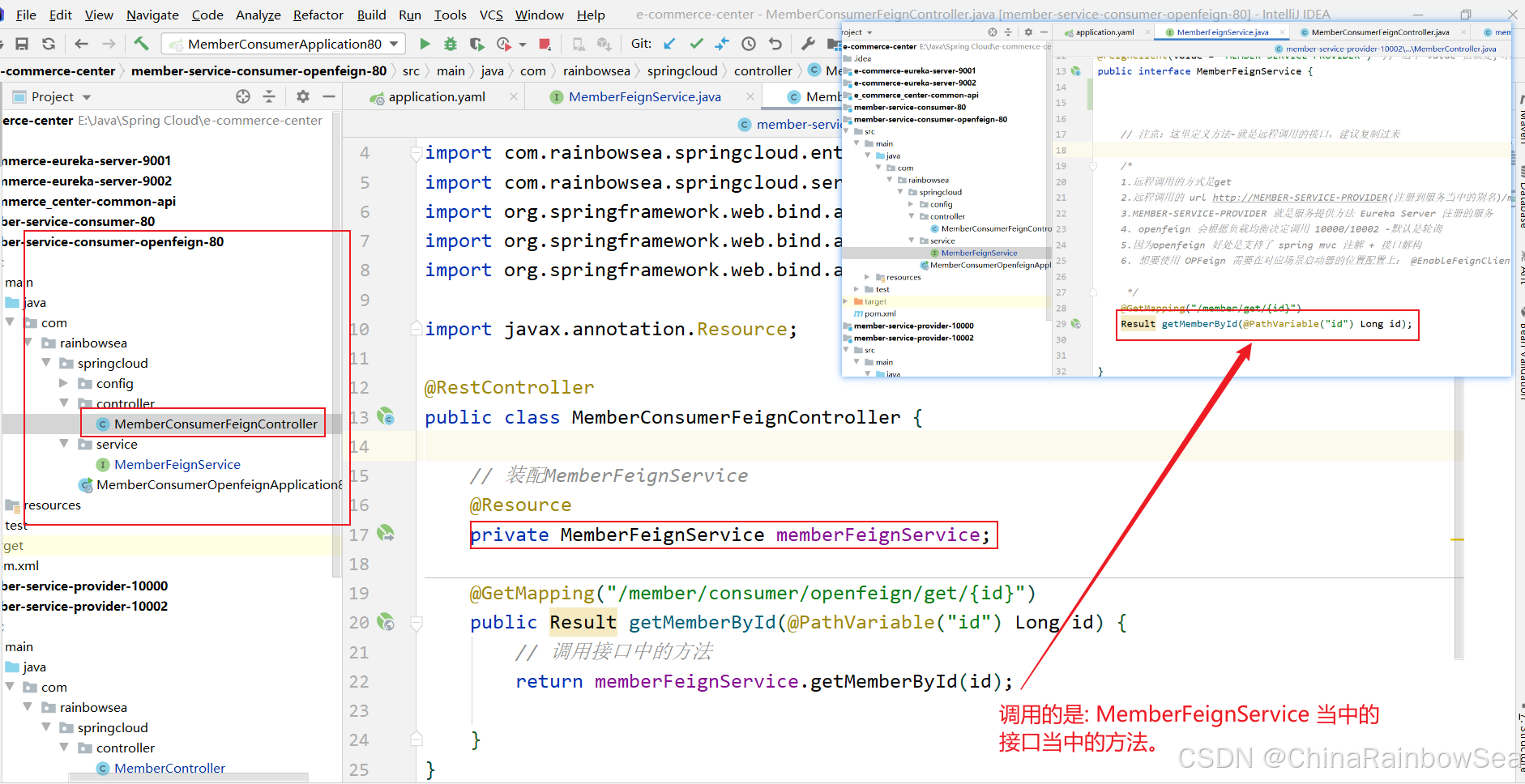Screen dimensions: 1525x784
Task: Click the gutter icon on line 20
Action: pyautogui.click(x=386, y=622)
